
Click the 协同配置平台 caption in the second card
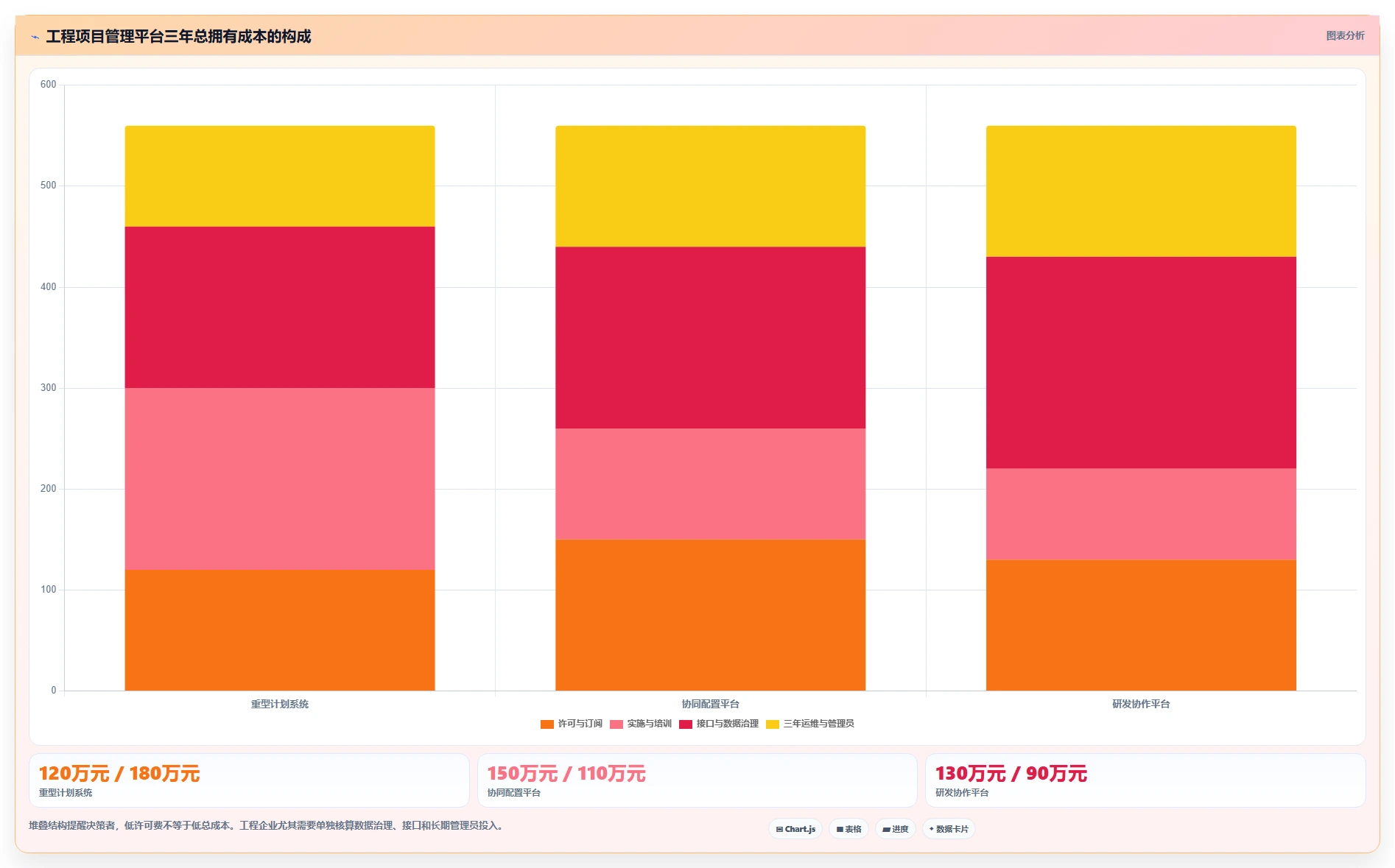coord(514,793)
